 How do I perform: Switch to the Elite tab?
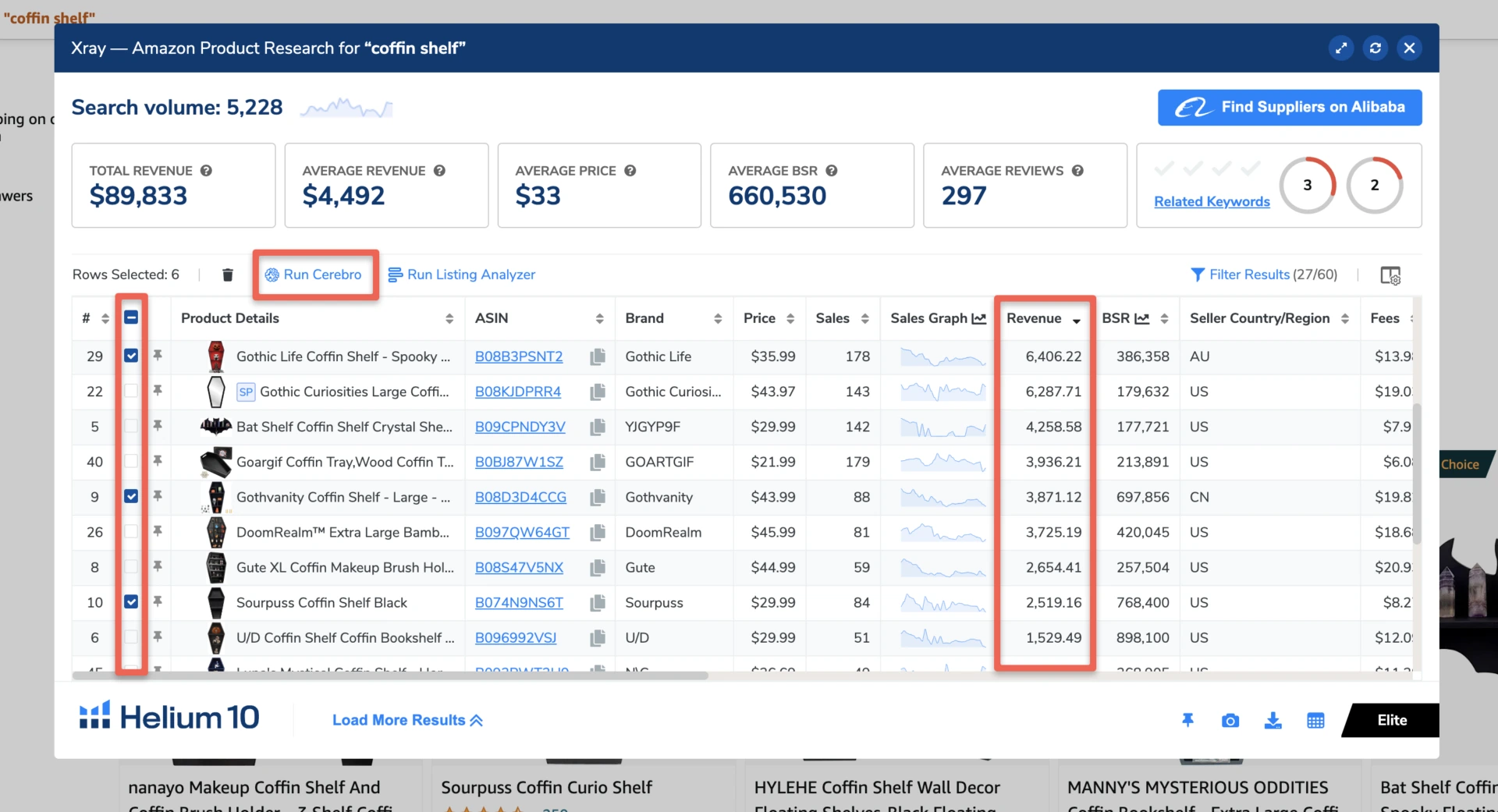click(1391, 720)
